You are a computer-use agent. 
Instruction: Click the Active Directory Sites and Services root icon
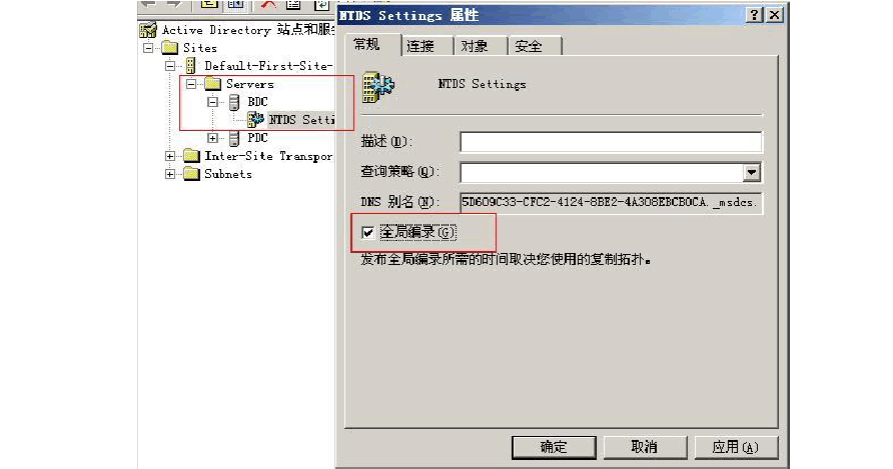click(x=148, y=30)
